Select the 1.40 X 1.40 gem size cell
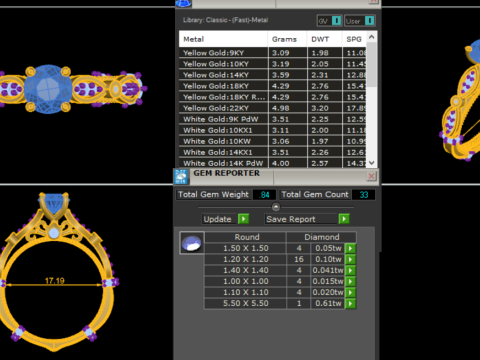This screenshot has height=360, width=480. pyautogui.click(x=246, y=270)
